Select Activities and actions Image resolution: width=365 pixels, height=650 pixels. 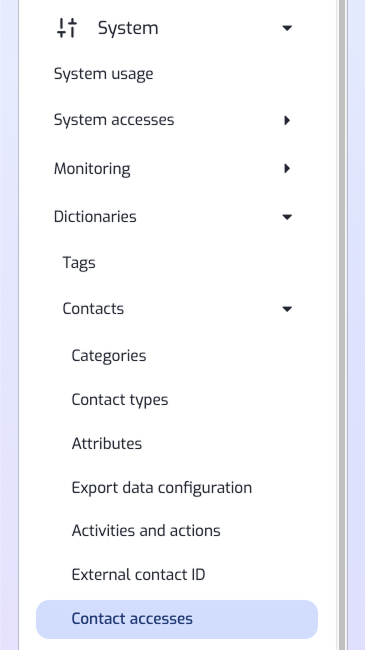point(146,531)
